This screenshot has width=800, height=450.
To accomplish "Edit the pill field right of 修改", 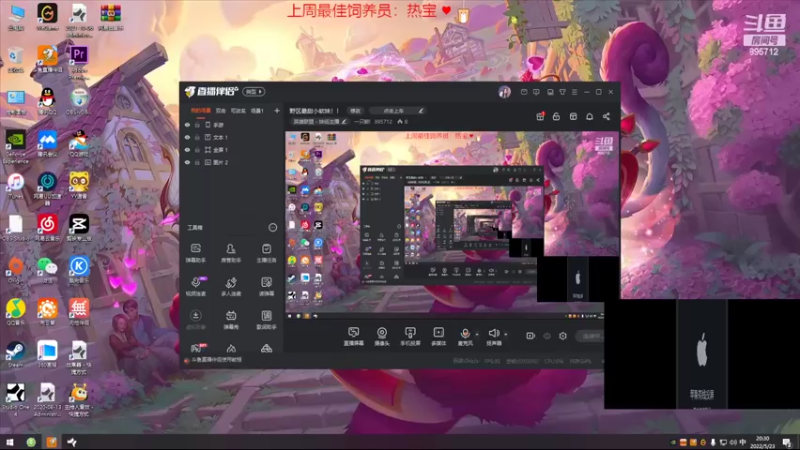I will pyautogui.click(x=397, y=111).
